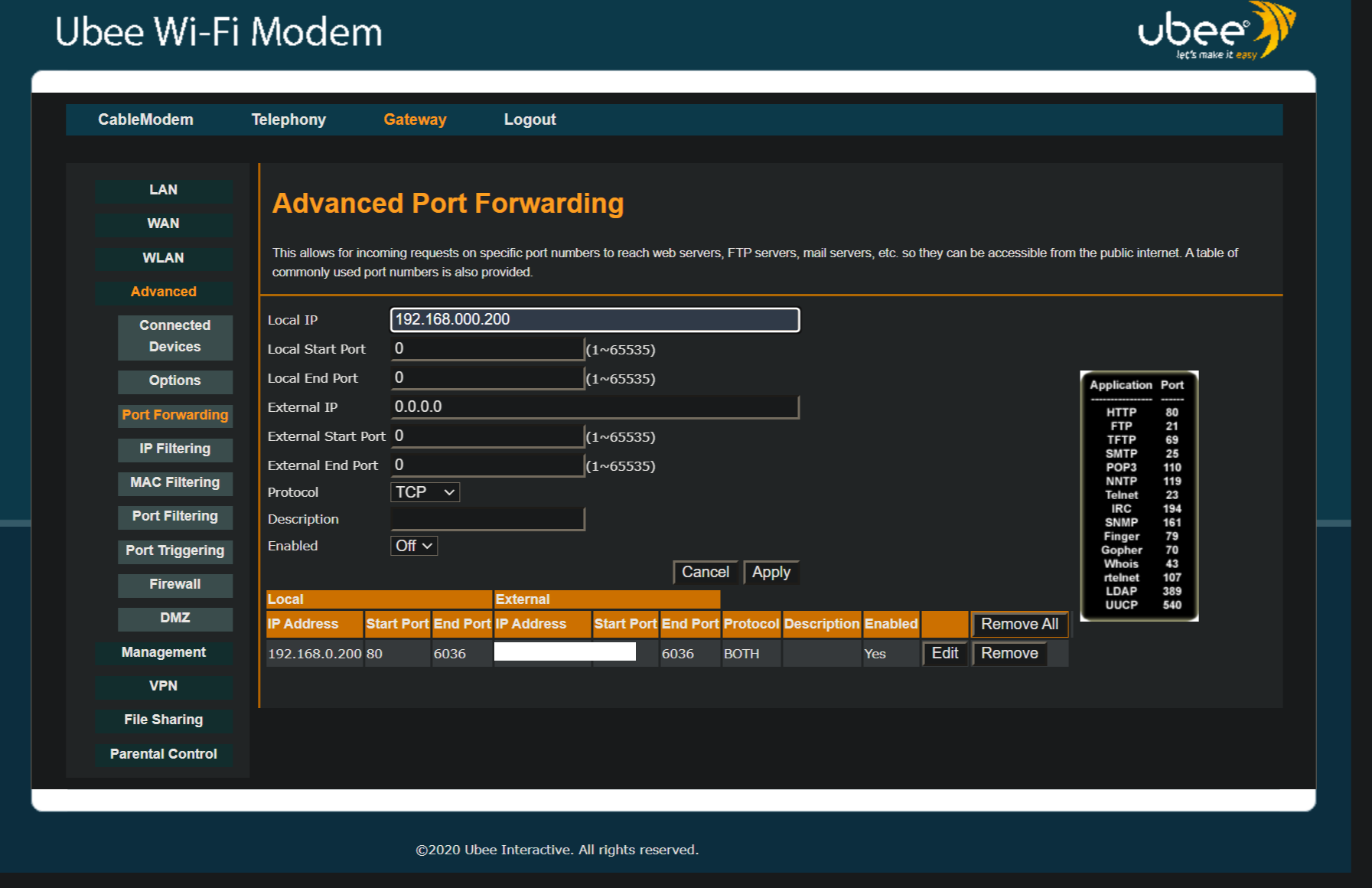Open the File Sharing section
The image size is (1372, 888).
(x=164, y=720)
